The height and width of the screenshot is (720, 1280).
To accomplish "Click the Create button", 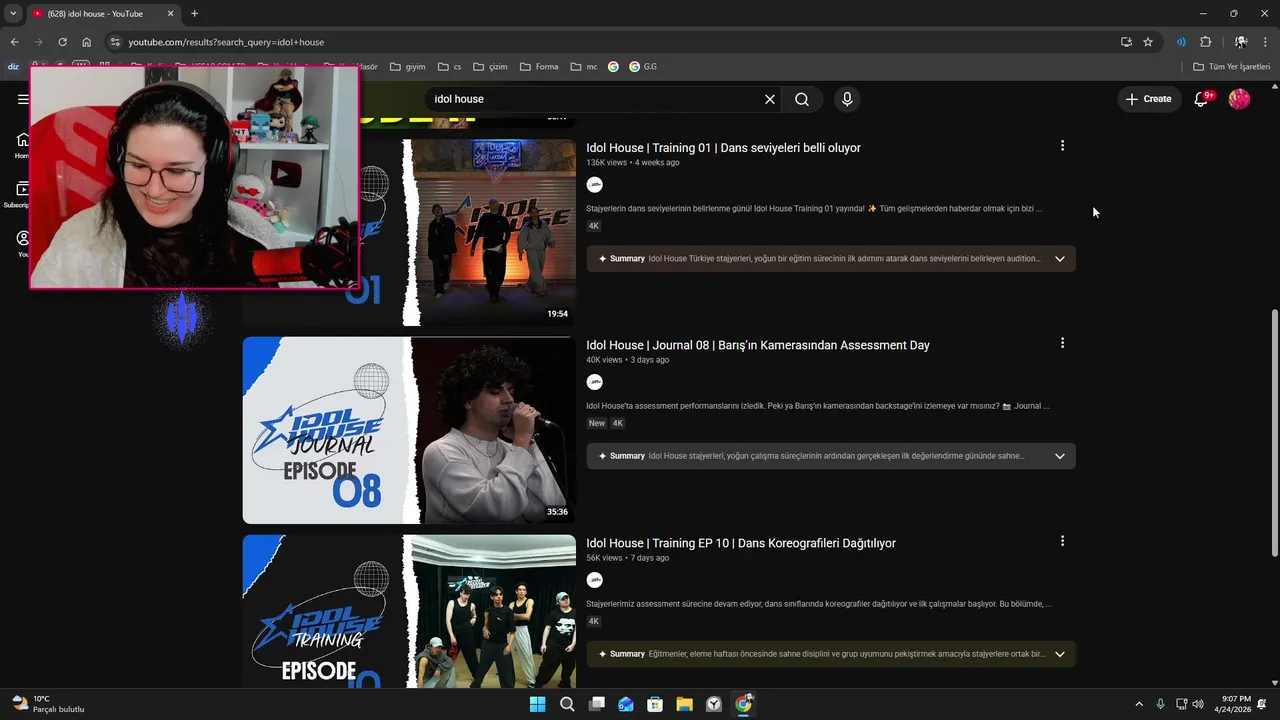I will (1148, 99).
